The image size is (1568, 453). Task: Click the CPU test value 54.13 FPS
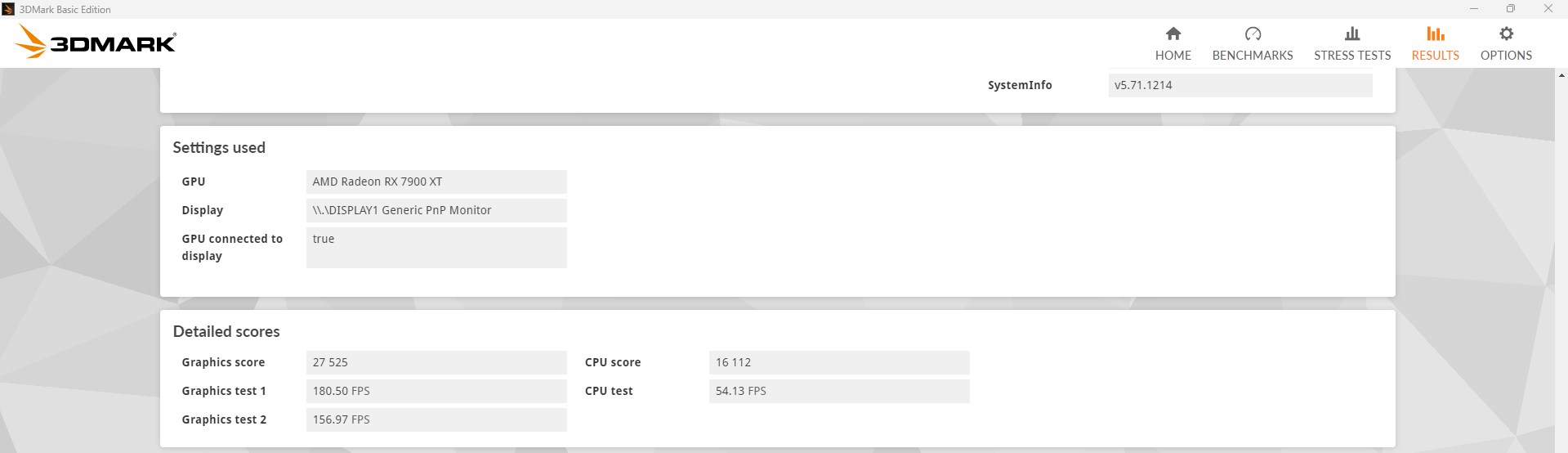839,391
